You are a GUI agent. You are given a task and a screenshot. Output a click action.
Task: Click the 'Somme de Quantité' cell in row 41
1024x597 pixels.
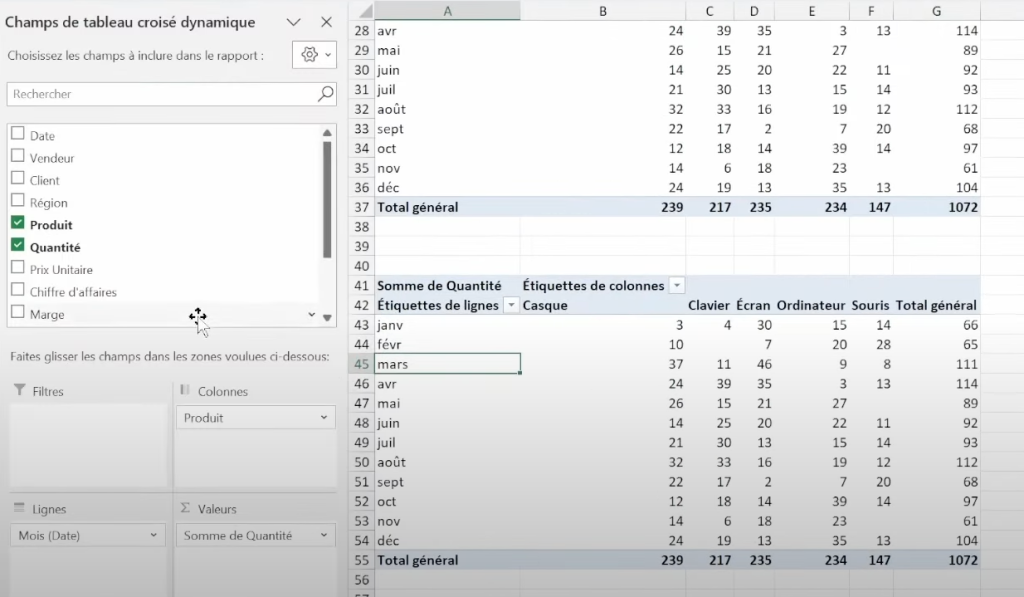(x=447, y=285)
